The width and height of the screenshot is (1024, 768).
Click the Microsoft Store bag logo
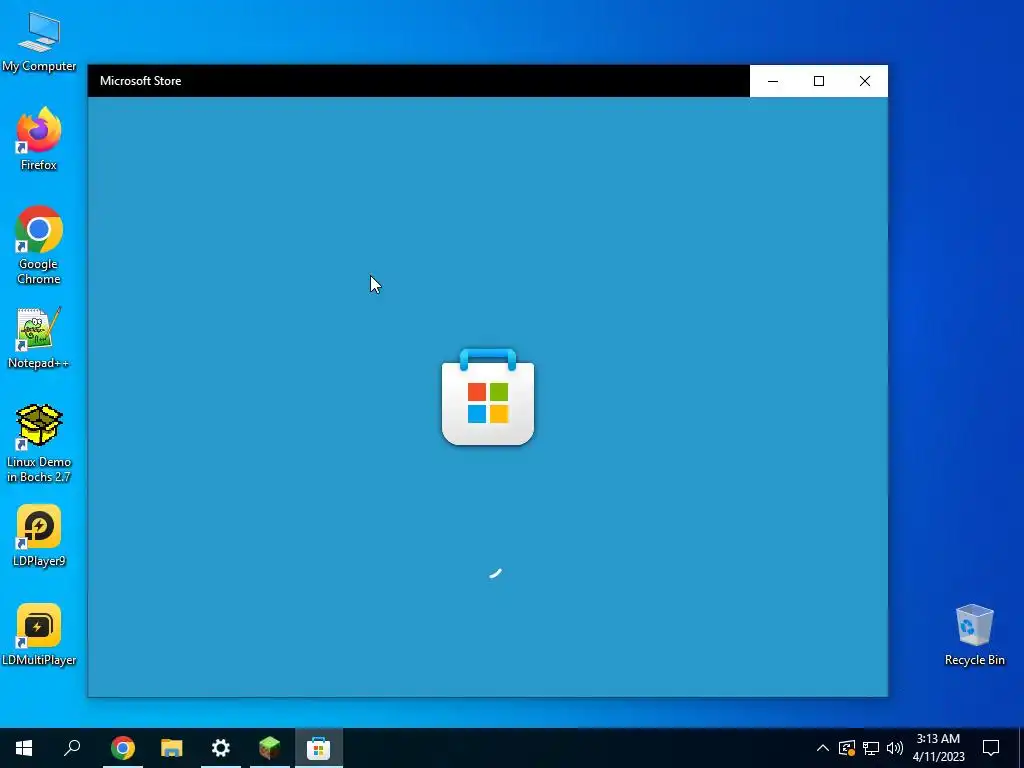pyautogui.click(x=488, y=397)
